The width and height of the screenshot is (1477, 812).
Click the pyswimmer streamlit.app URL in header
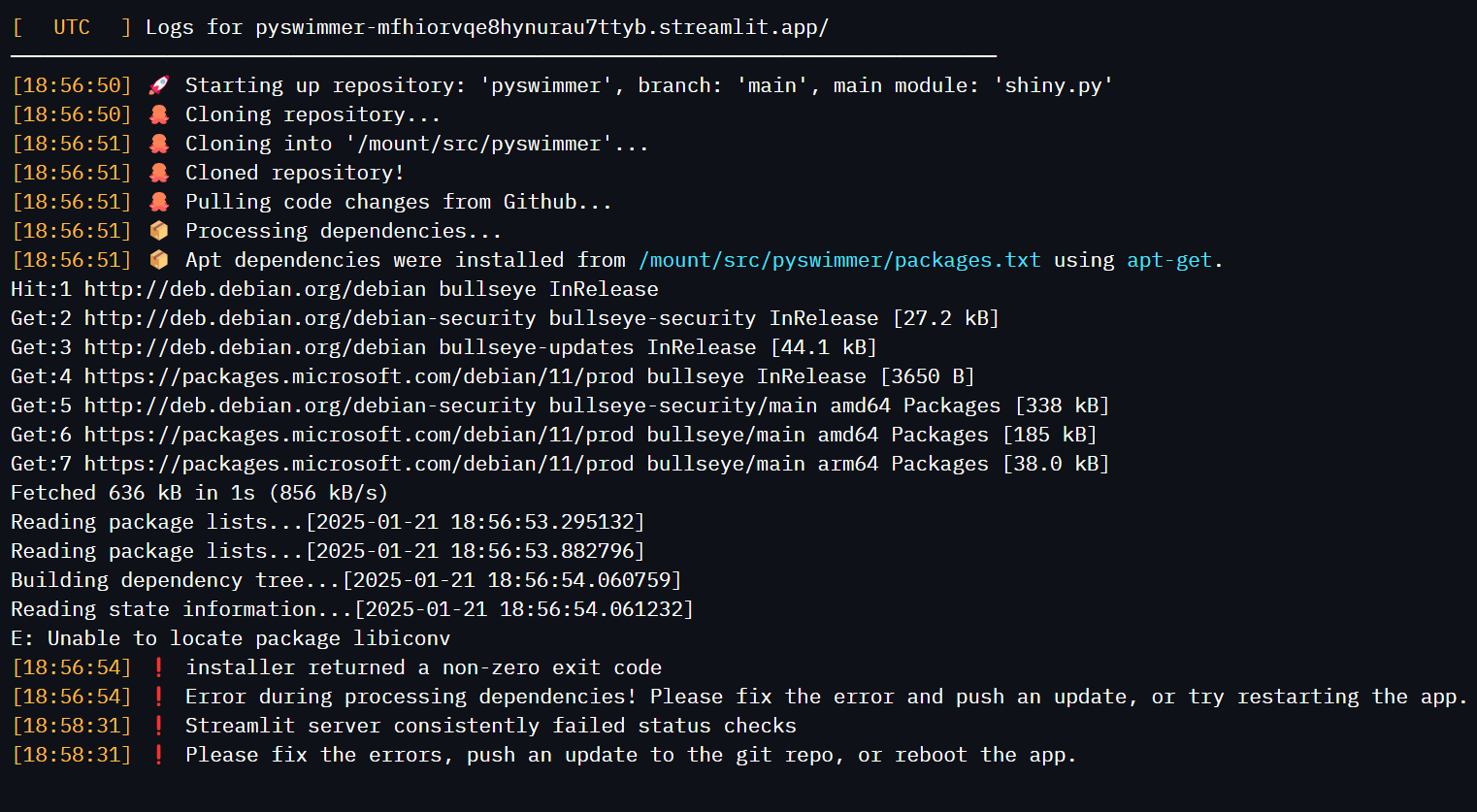tap(542, 27)
